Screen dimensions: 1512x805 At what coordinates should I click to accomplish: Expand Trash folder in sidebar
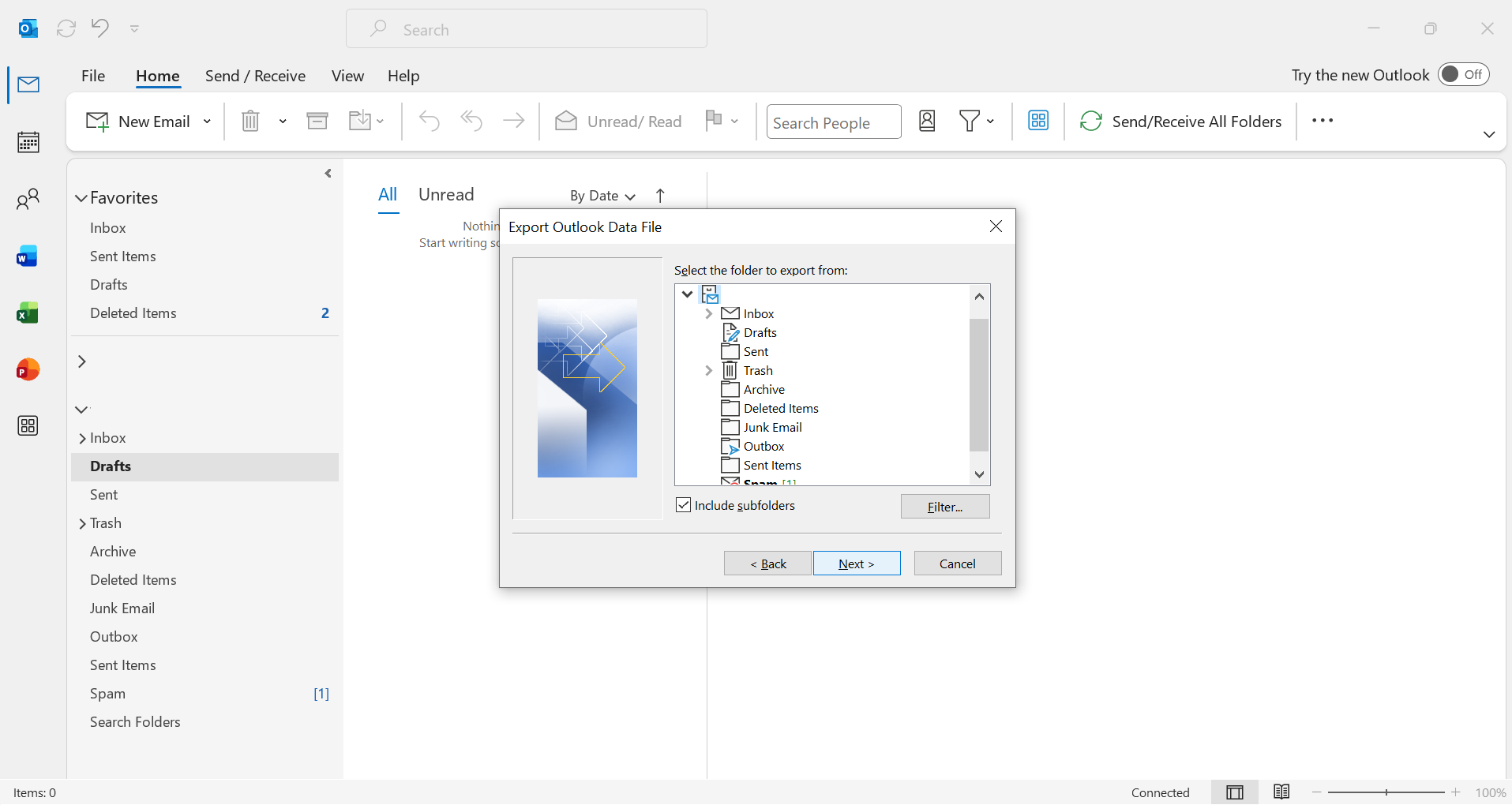(82, 524)
